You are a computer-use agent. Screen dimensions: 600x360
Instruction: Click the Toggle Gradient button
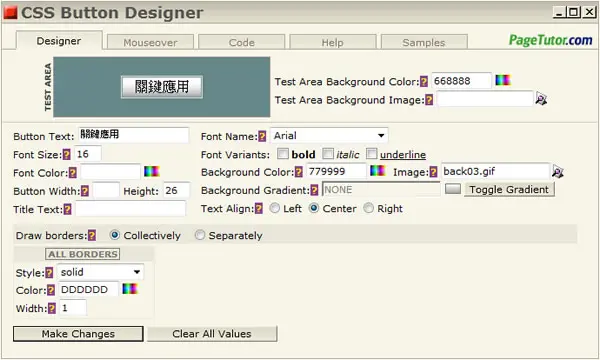tap(509, 189)
